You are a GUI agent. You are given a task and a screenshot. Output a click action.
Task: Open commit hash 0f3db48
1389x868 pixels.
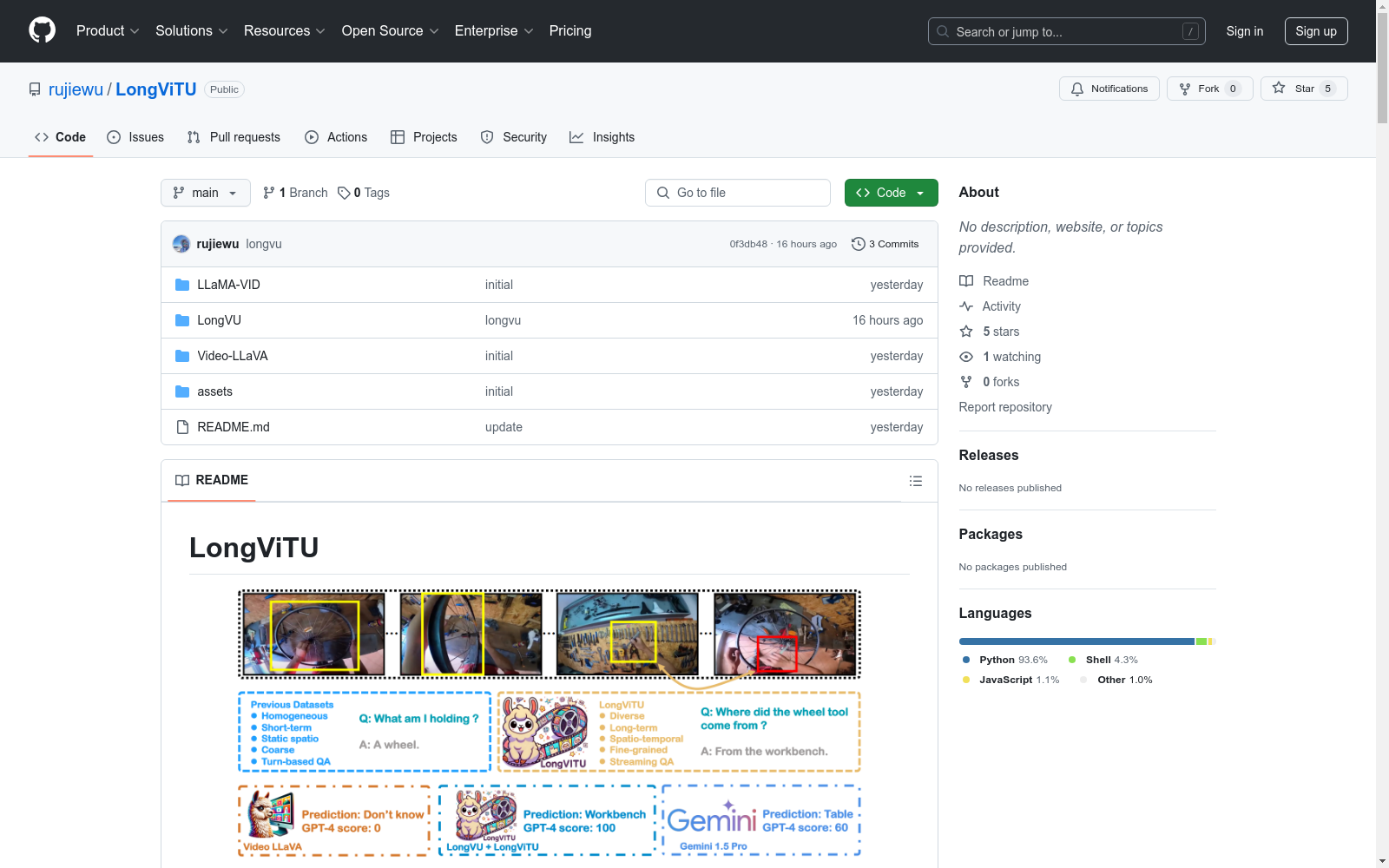748,244
